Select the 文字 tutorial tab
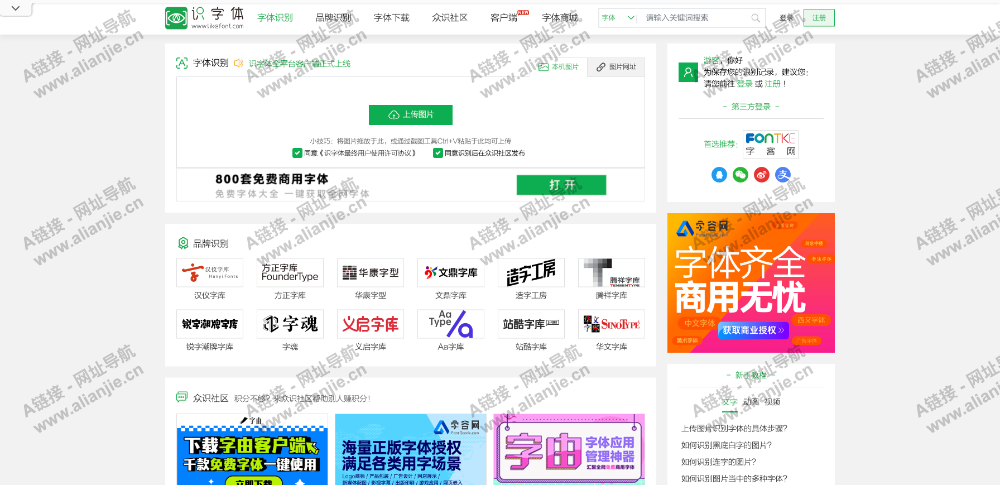Viewport: 1000px width, 485px height. point(730,402)
